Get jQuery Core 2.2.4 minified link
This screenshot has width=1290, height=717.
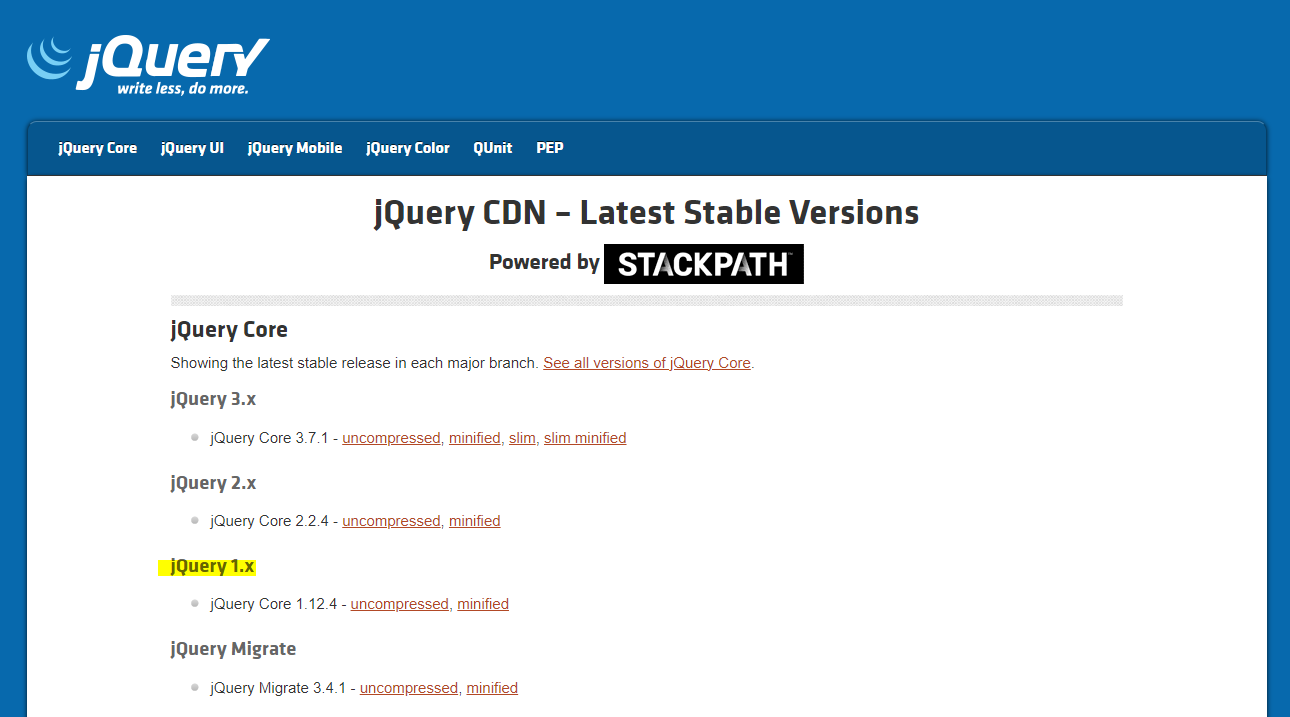475,521
